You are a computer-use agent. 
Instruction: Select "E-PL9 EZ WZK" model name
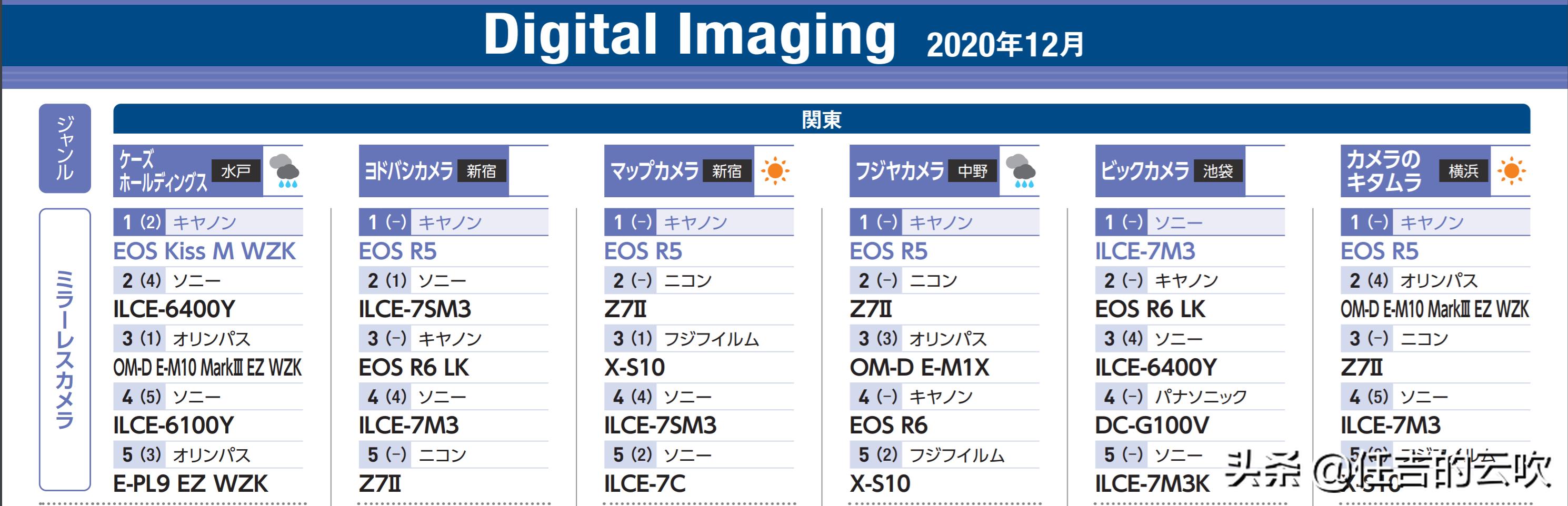coord(191,483)
